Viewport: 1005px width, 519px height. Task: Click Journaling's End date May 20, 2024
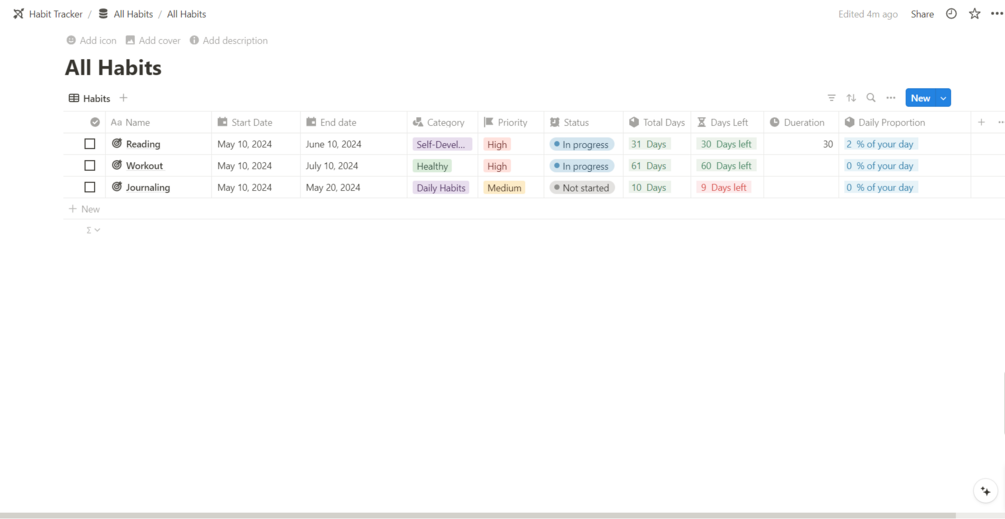(x=333, y=188)
